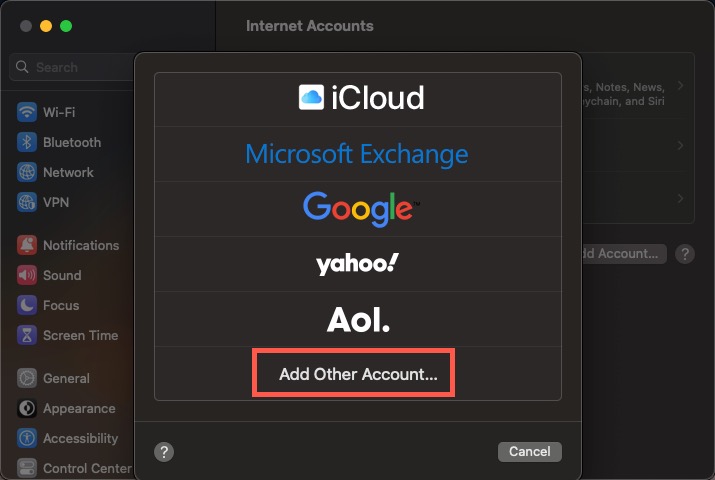This screenshot has height=480, width=715.
Task: Open the VPN sidebar icon
Action: click(27, 202)
